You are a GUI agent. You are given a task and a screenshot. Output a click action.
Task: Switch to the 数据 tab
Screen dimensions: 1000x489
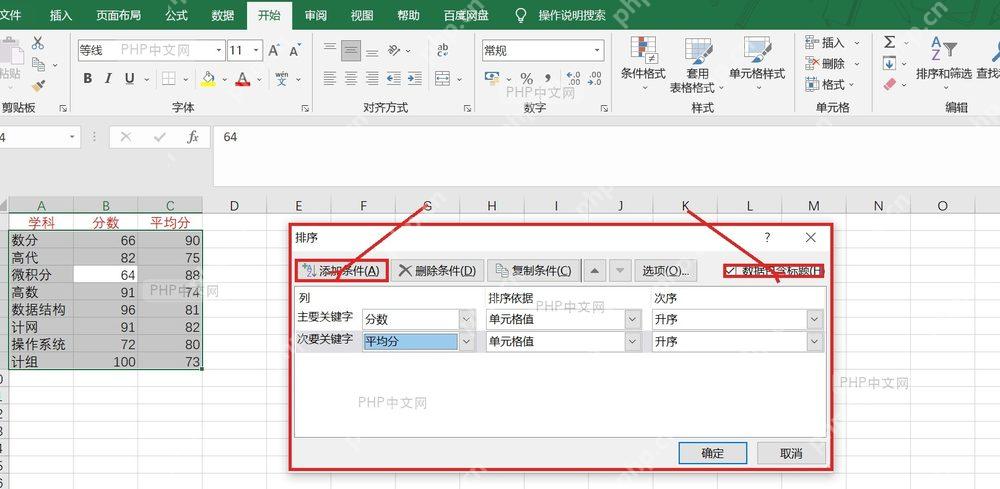(x=223, y=15)
